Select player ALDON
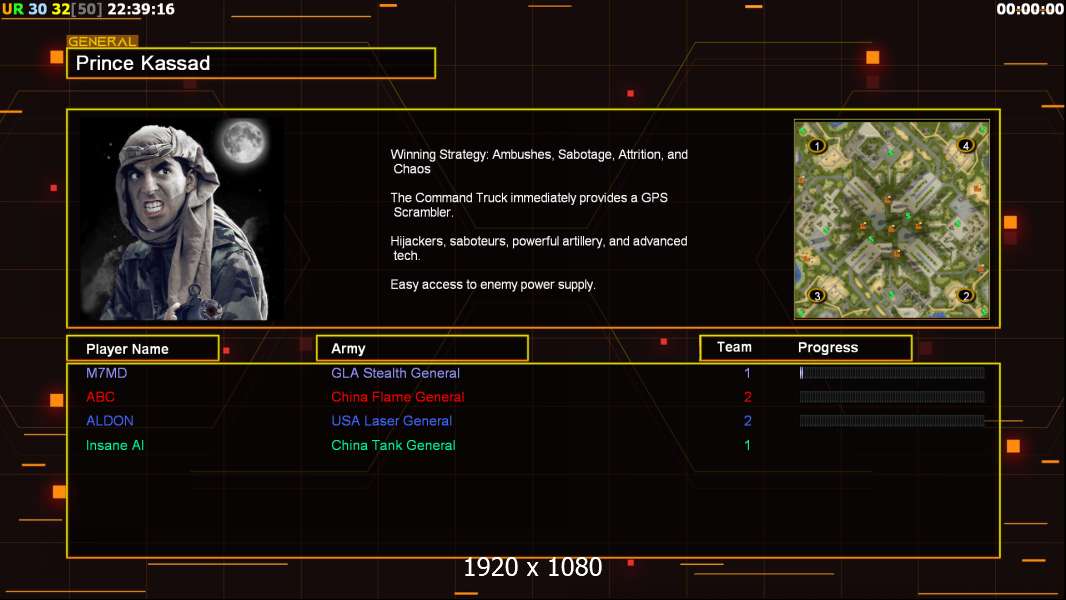The image size is (1066, 600). click(109, 421)
